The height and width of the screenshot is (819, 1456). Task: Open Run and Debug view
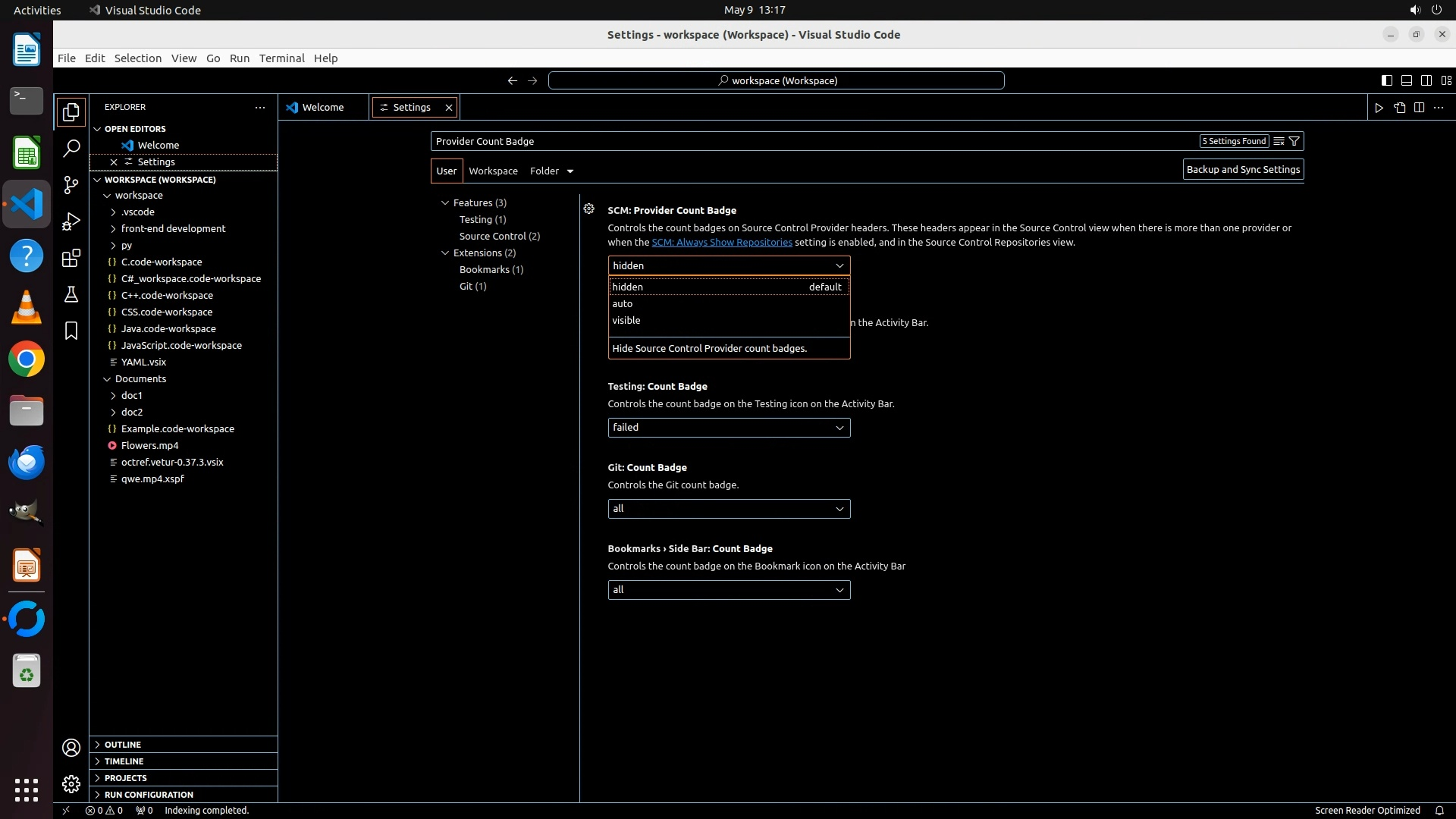tap(71, 221)
